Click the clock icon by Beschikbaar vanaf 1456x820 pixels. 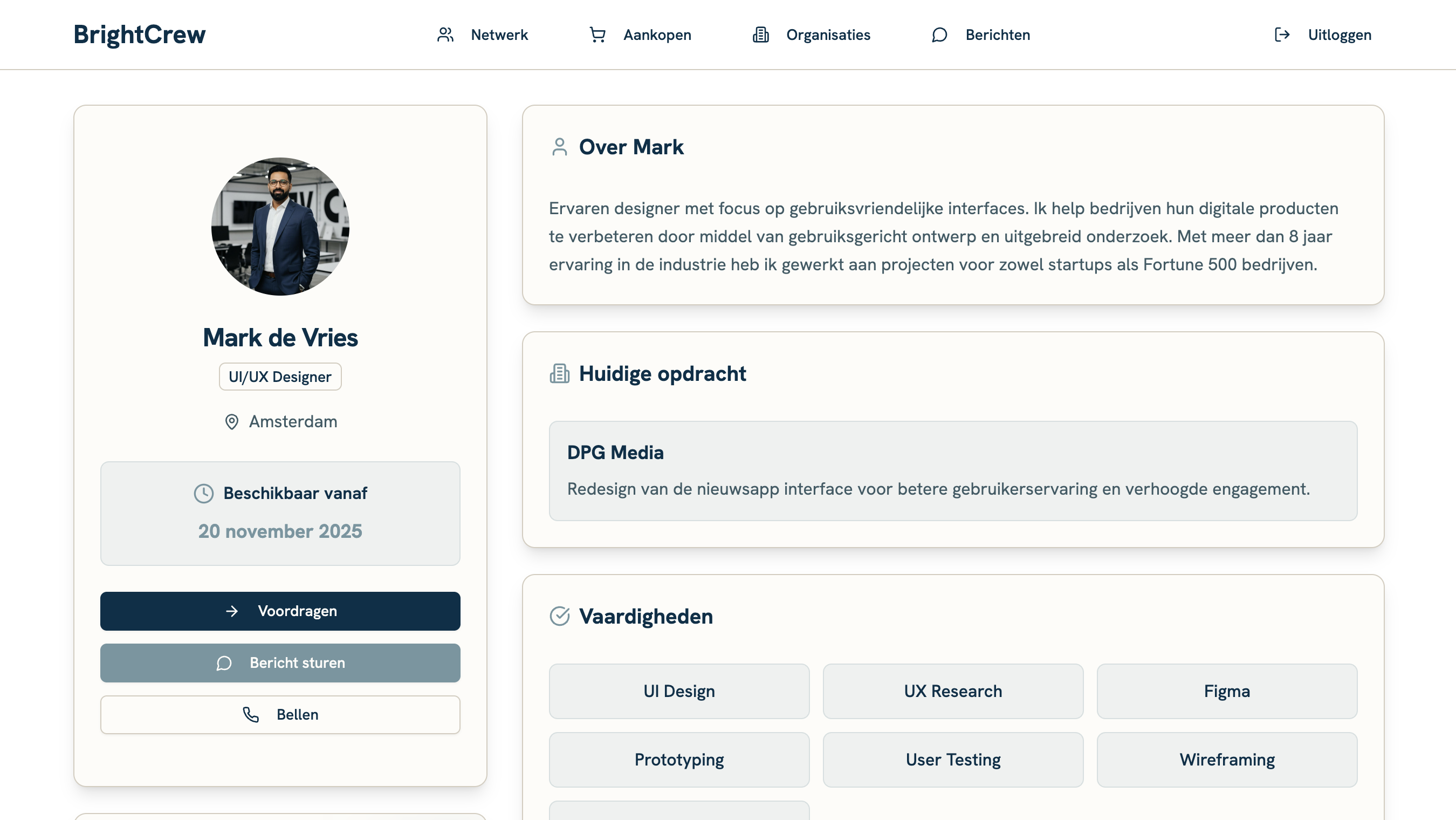203,493
